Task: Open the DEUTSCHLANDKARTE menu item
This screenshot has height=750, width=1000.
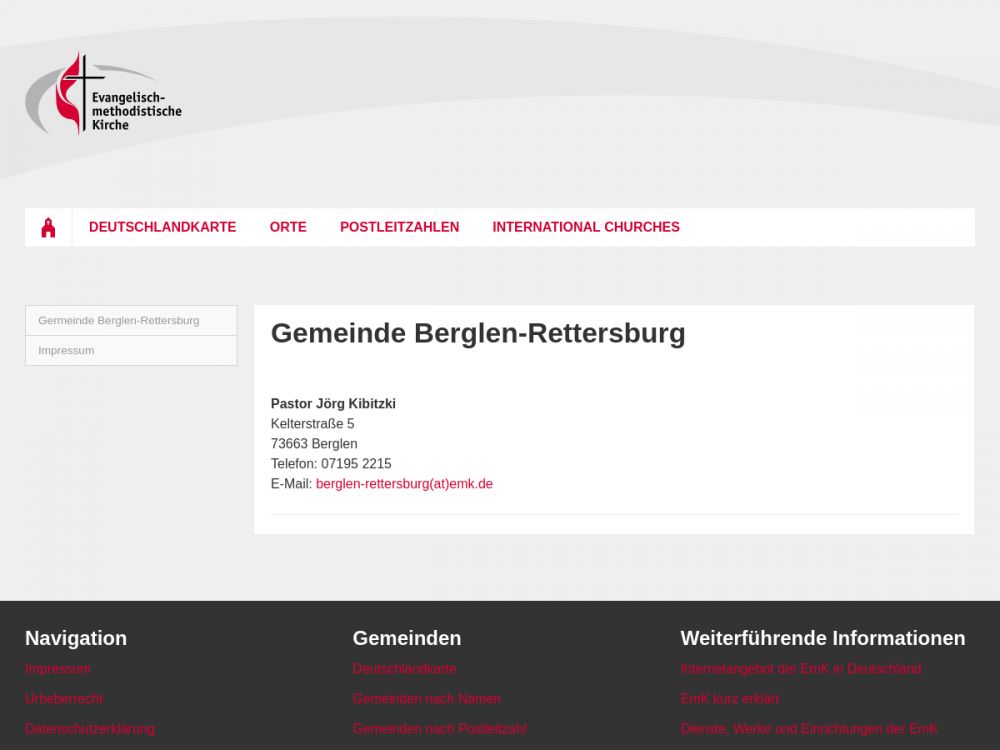Action: 162,227
